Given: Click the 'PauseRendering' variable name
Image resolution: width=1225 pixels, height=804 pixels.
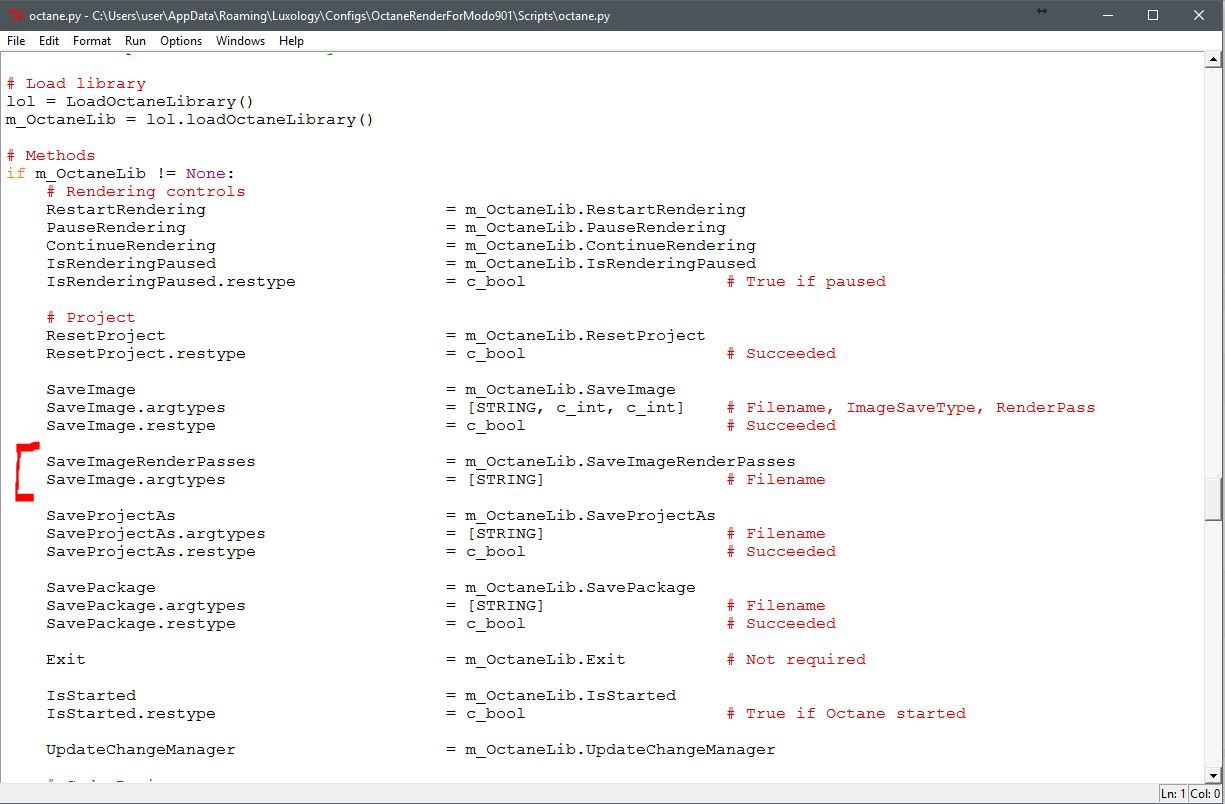Looking at the screenshot, I should [116, 228].
